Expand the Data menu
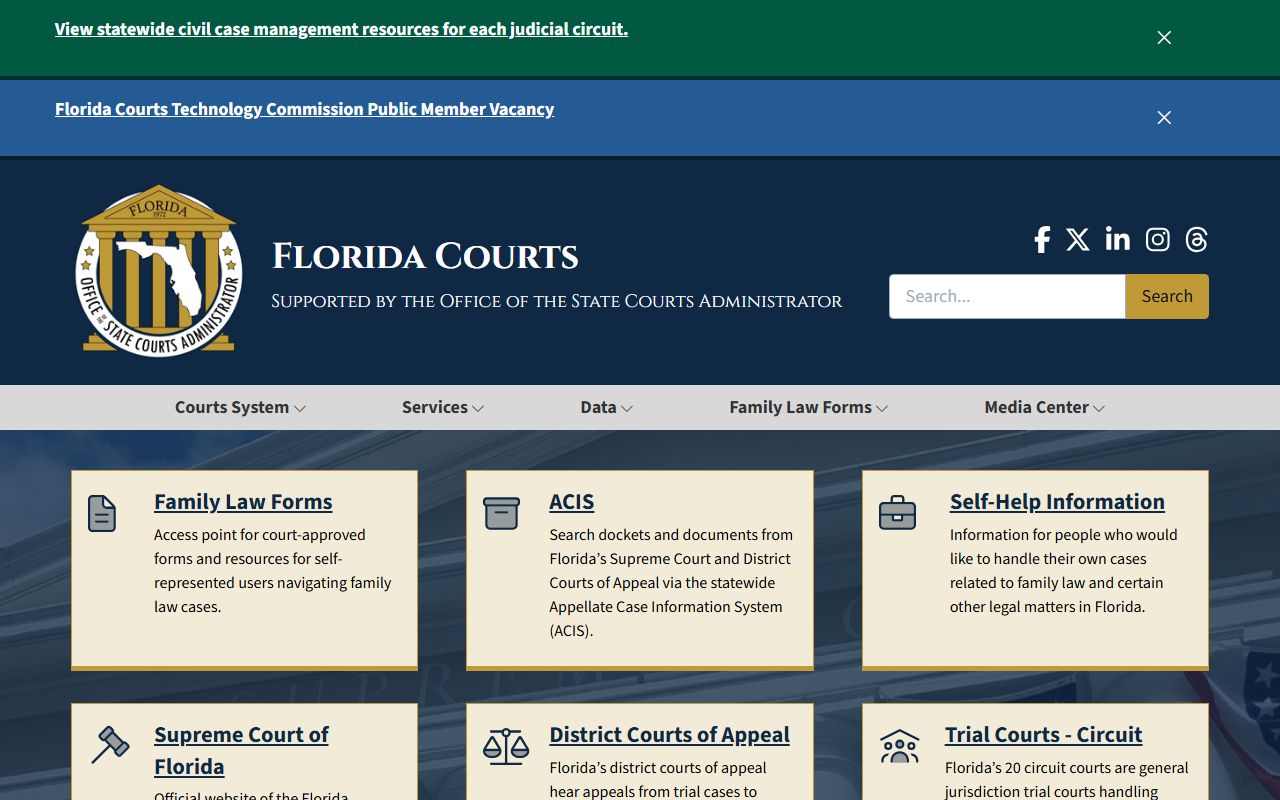Viewport: 1280px width, 800px height. tap(607, 407)
